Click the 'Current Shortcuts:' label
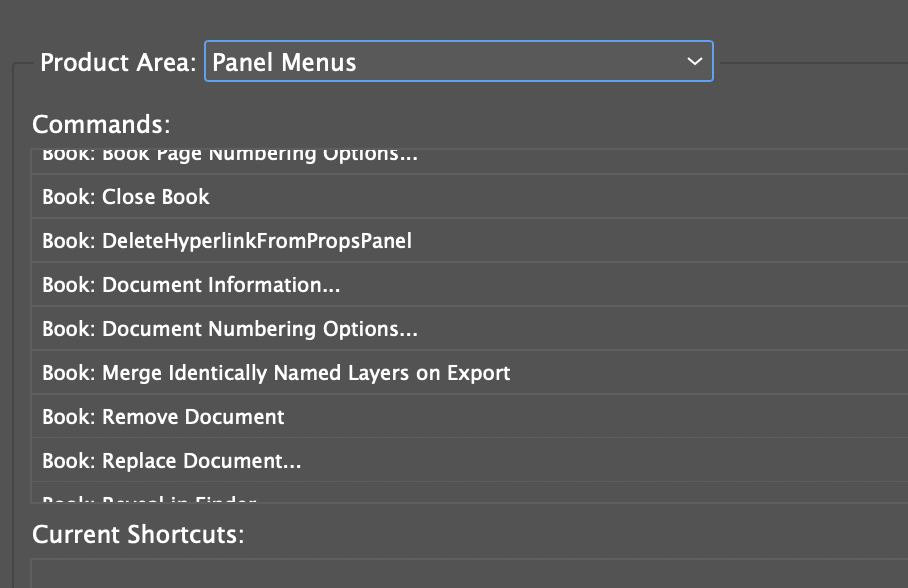 pyautogui.click(x=138, y=534)
